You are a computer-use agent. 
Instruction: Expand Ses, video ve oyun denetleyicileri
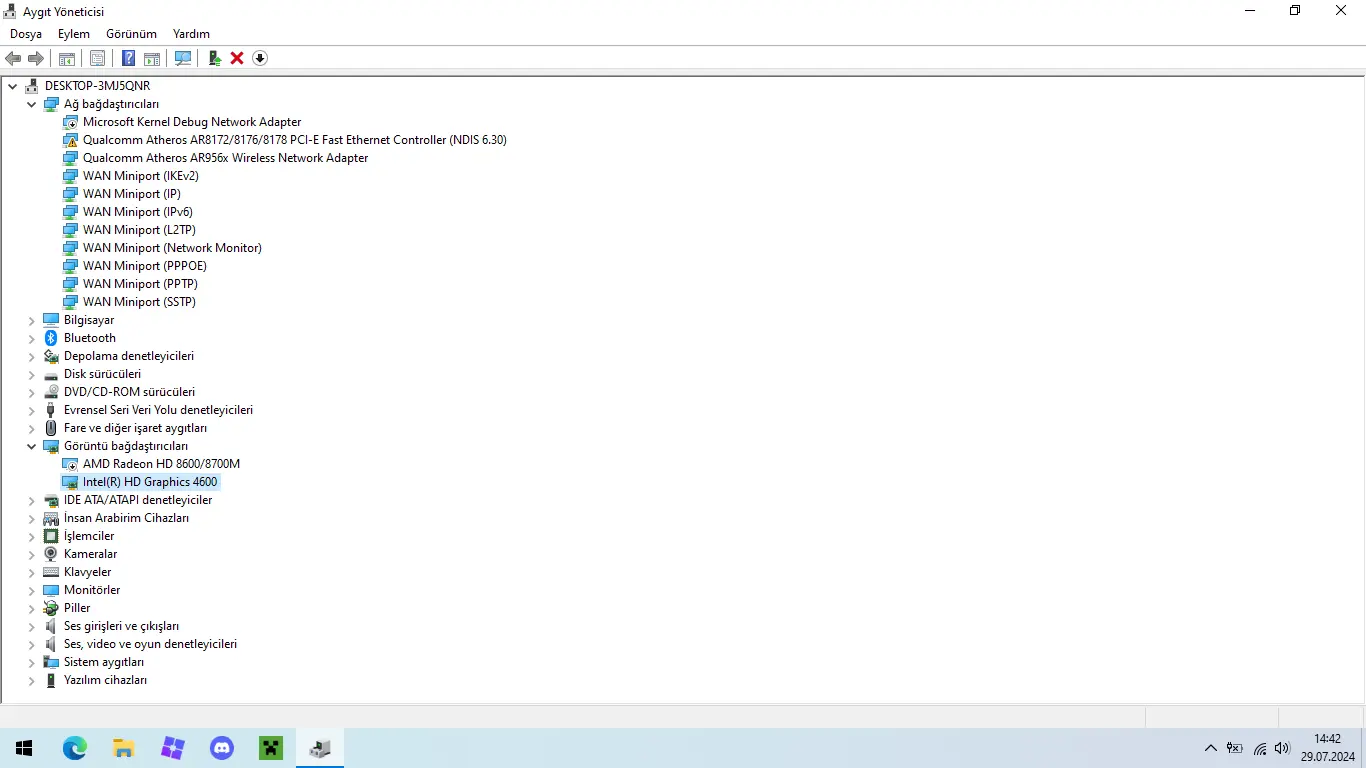32,644
